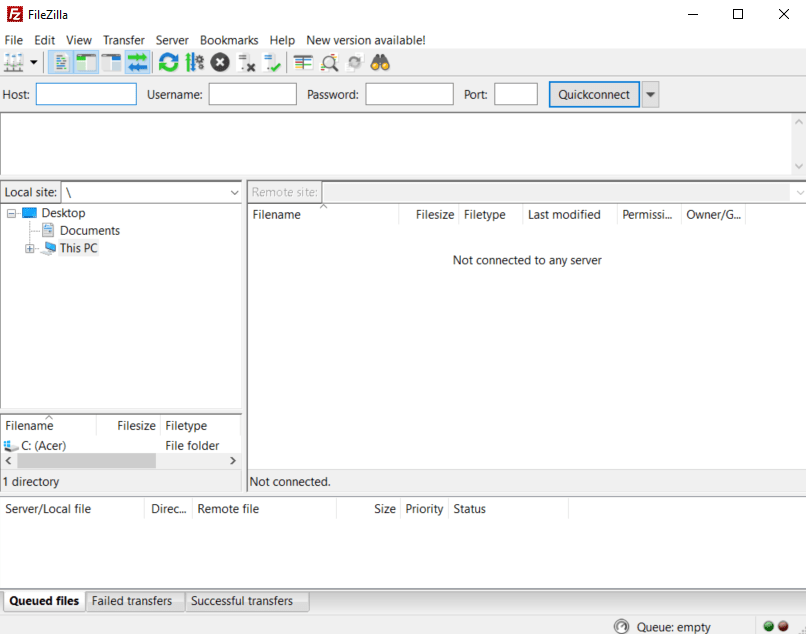Viewport: 806px width, 634px height.
Task: Click the Host input field
Action: point(86,94)
